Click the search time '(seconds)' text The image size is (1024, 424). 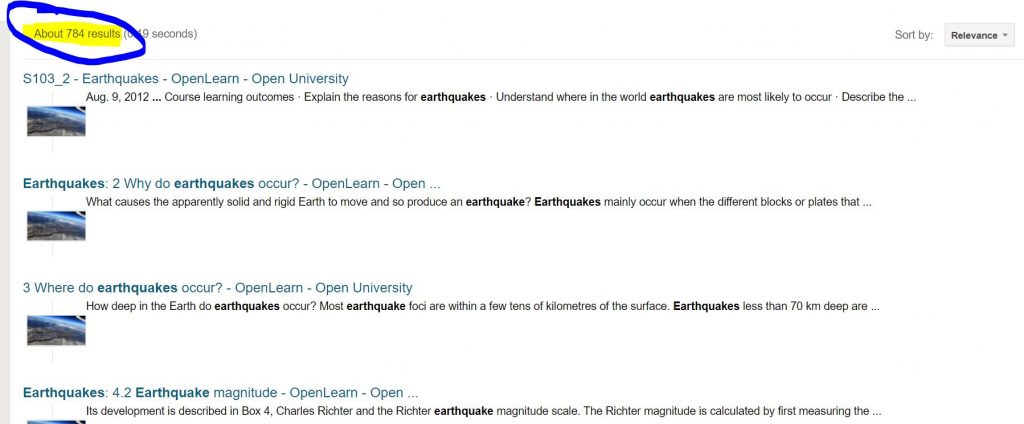(160, 34)
